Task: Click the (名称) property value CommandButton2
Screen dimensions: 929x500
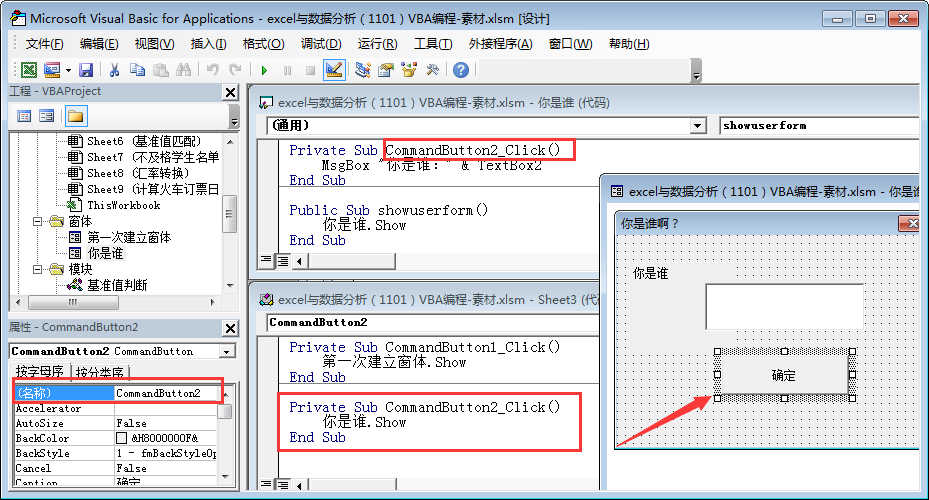Action: click(167, 393)
